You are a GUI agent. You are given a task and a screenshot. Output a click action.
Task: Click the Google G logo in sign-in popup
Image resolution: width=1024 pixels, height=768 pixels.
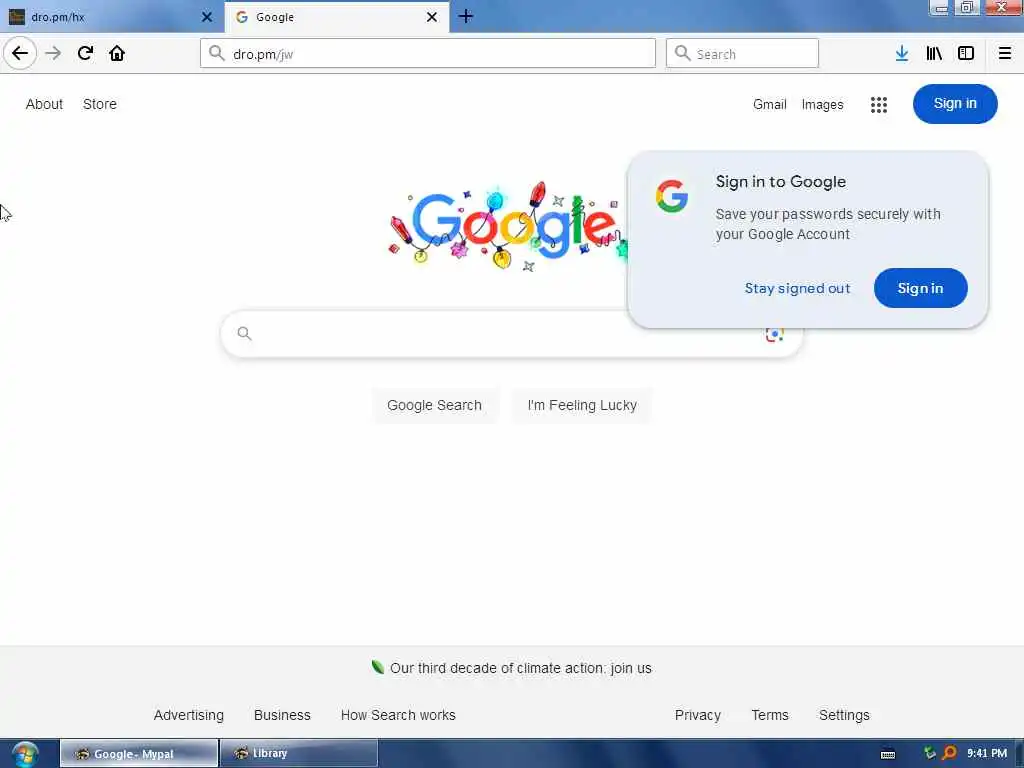[671, 196]
